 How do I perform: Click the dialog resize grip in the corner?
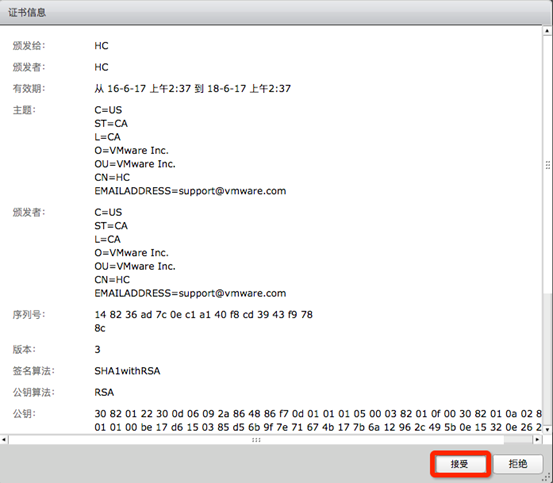click(x=548, y=478)
